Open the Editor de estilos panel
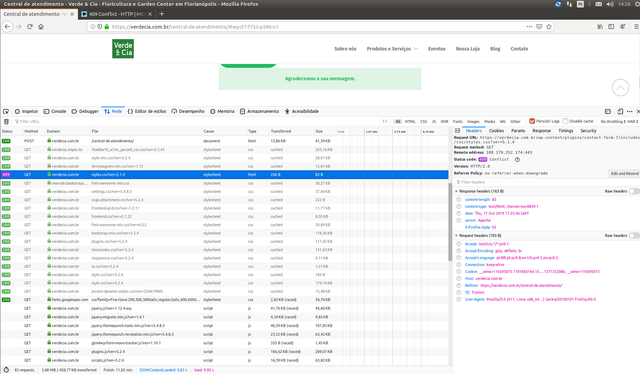This screenshot has width=640, height=374. 147,111
